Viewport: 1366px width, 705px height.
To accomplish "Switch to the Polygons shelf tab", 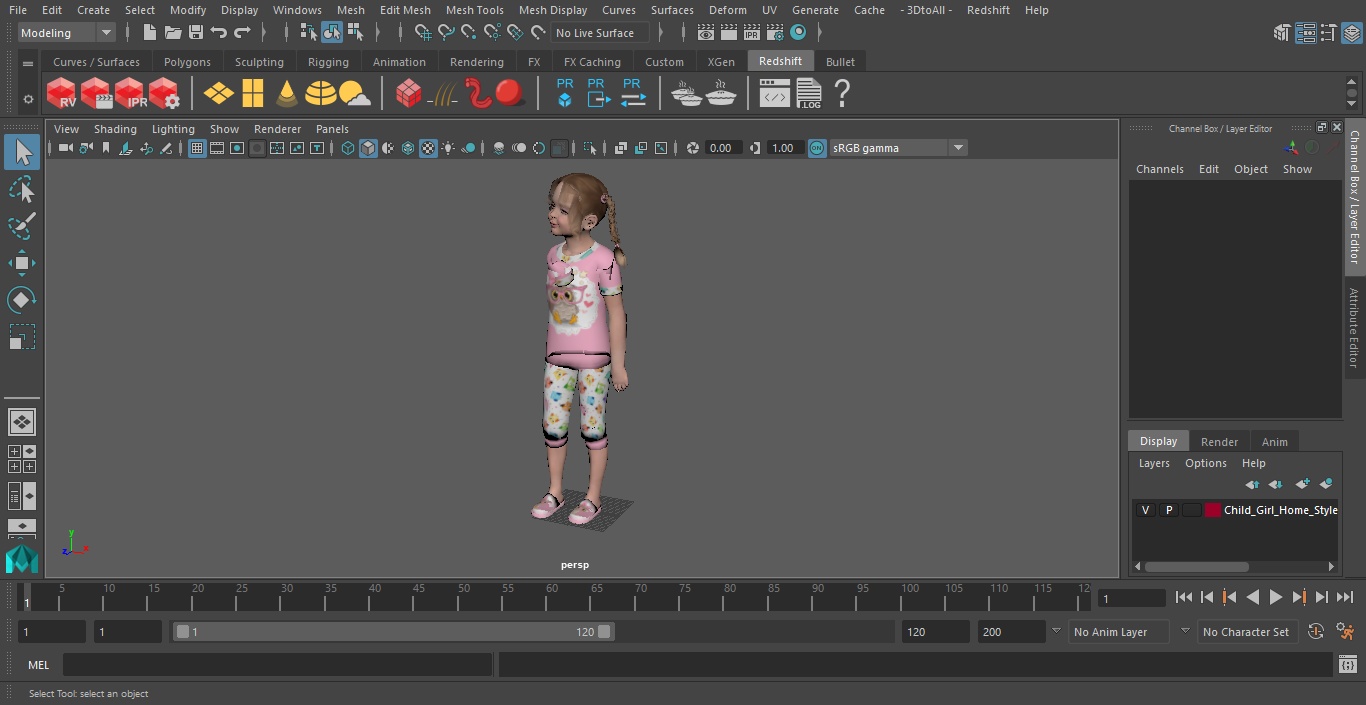I will pos(187,62).
